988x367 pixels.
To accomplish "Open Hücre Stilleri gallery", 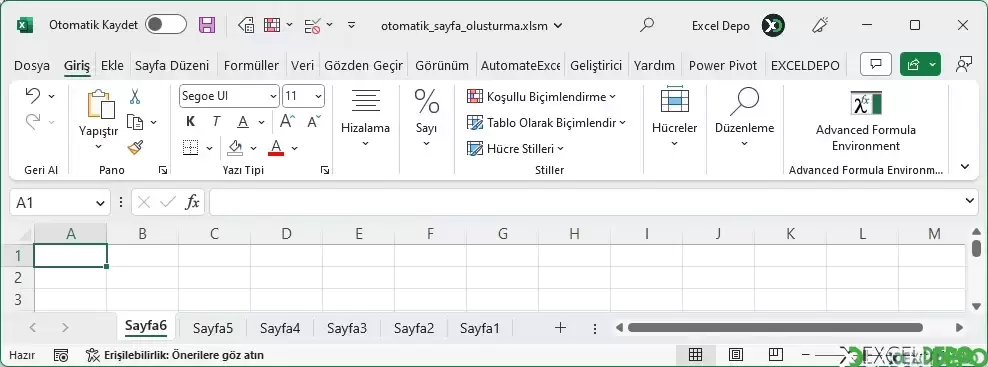I will (x=515, y=149).
